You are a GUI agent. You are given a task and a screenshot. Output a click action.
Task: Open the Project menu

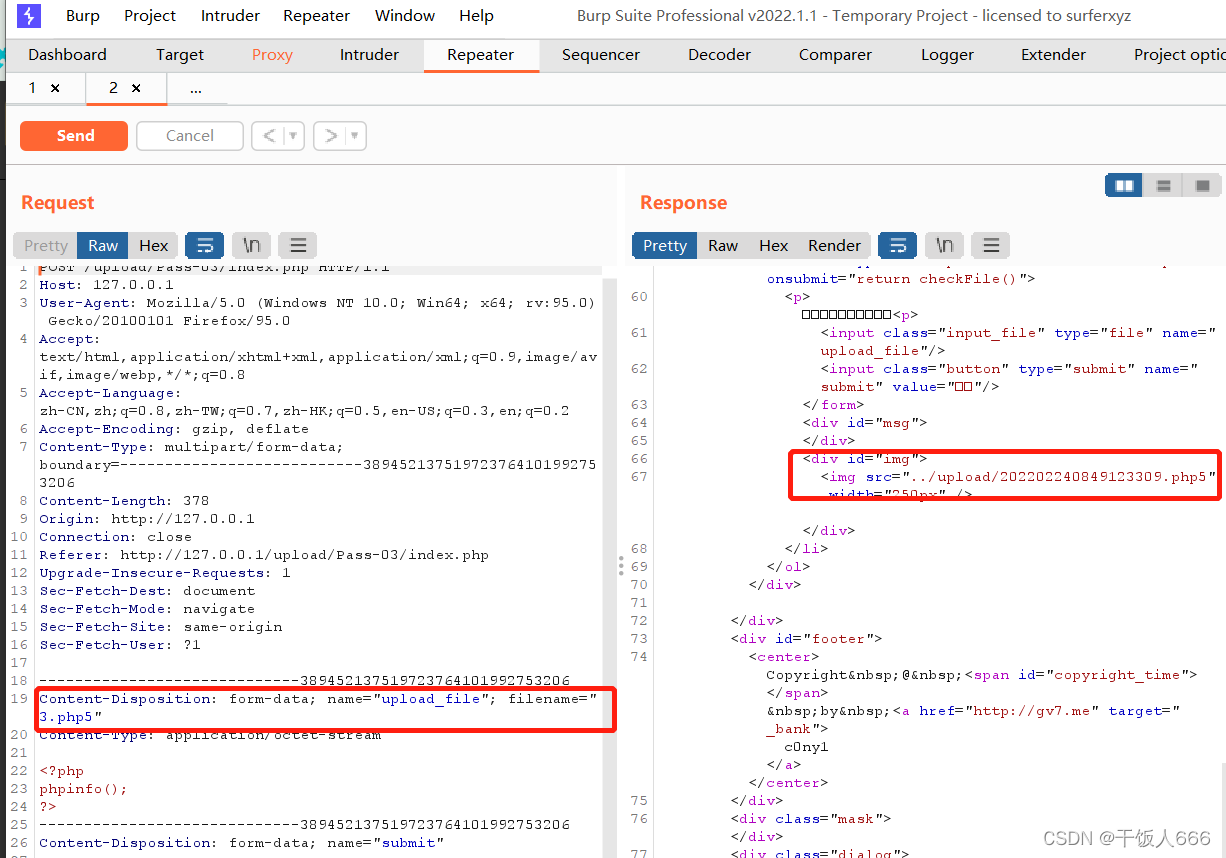[x=150, y=16]
